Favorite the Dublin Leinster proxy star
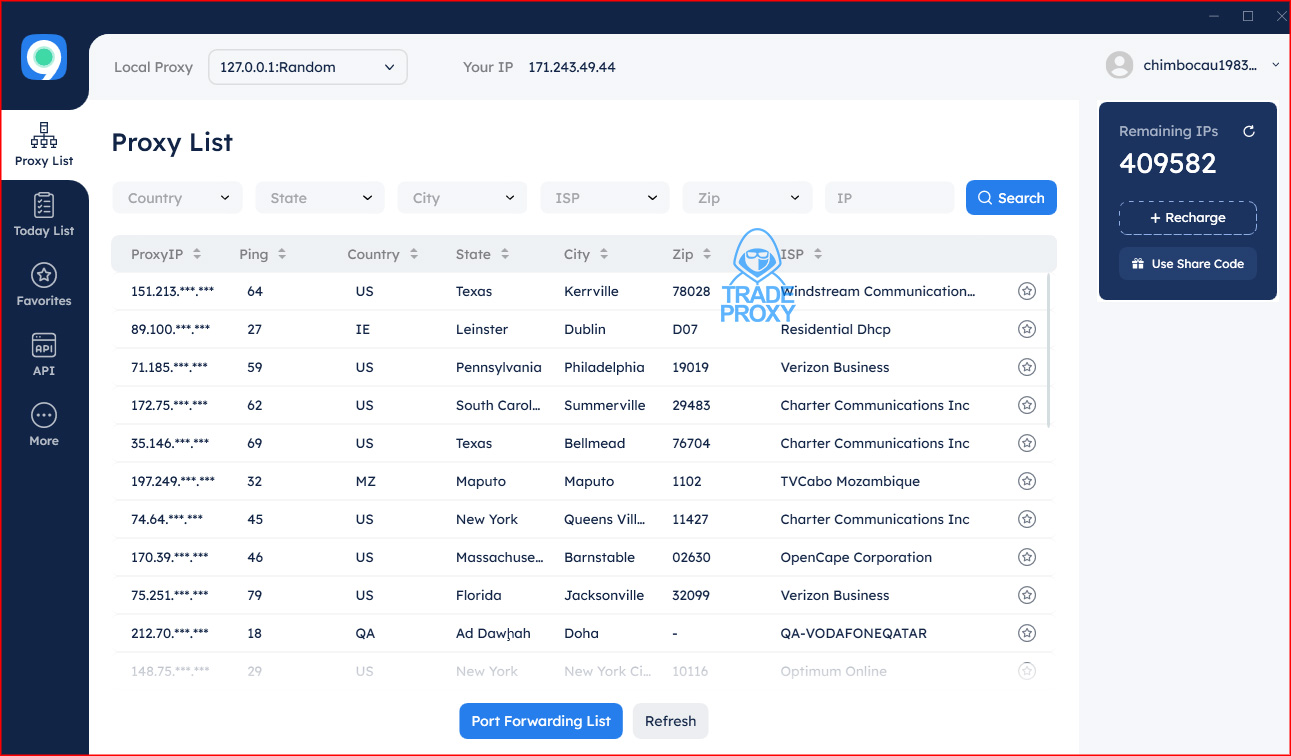 pos(1026,329)
